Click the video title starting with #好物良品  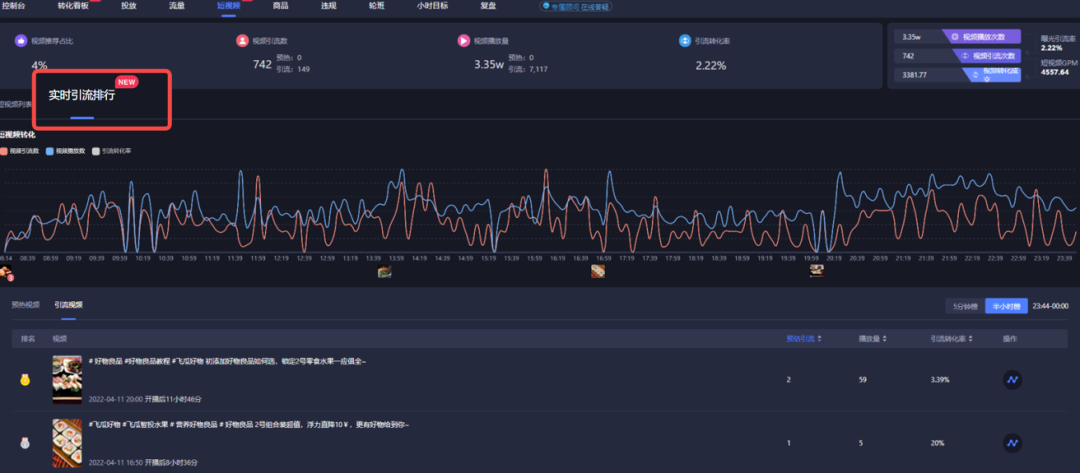click(x=227, y=361)
